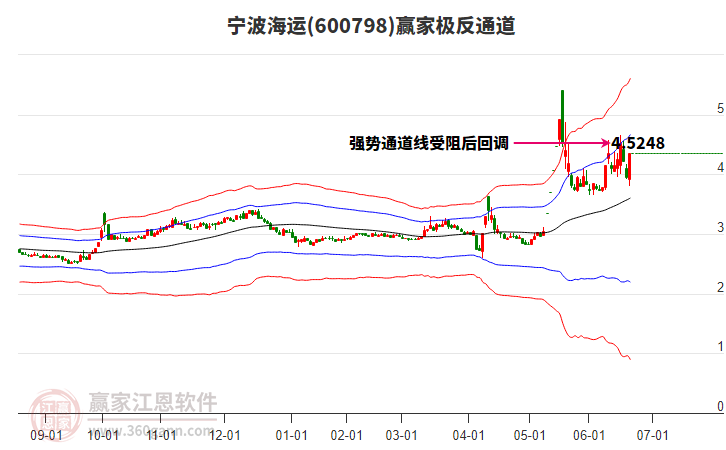Image resolution: width=726 pixels, height=450 pixels.
Task: Click the 12-01 date axis label
Action: 225,435
